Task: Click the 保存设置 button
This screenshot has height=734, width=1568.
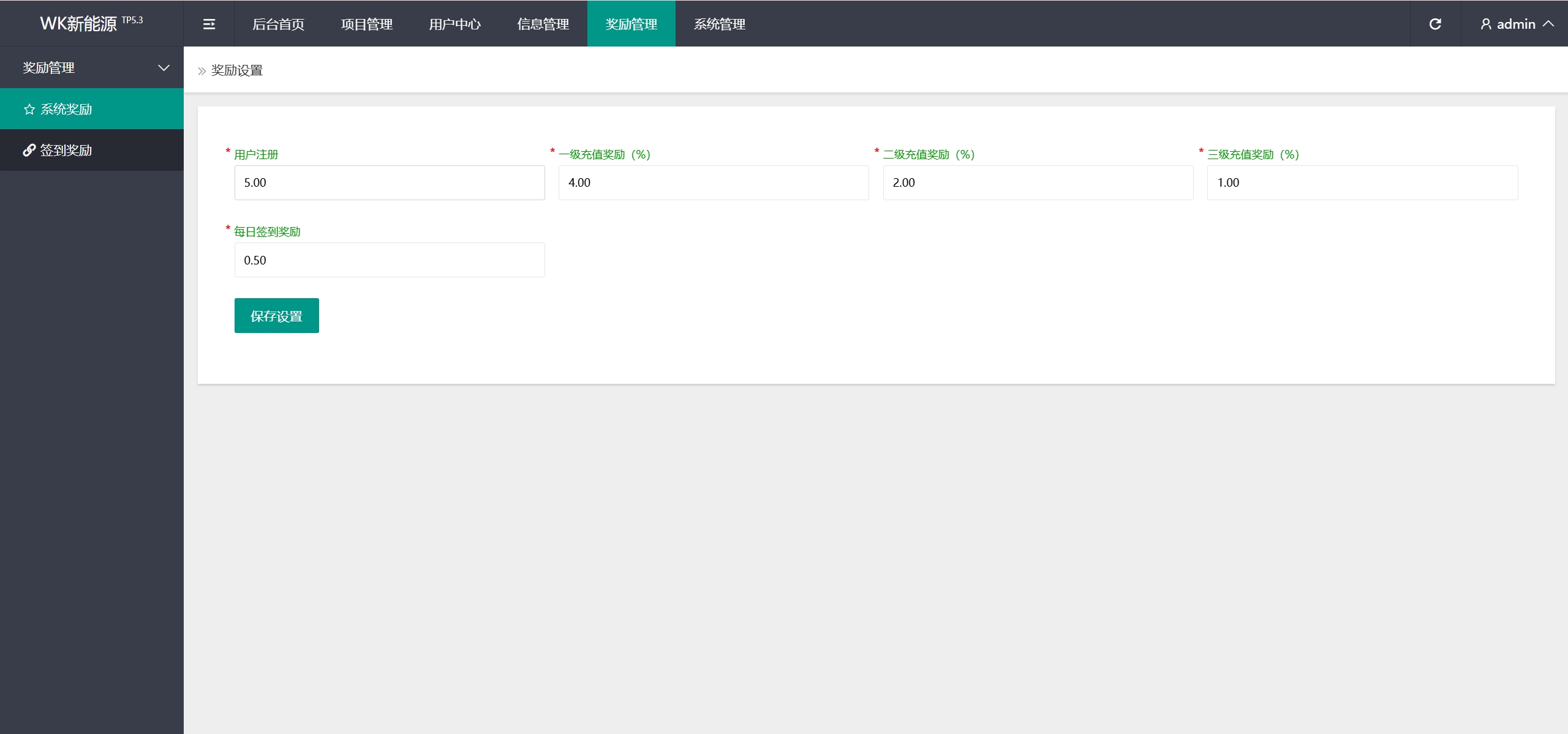Action: pos(276,316)
